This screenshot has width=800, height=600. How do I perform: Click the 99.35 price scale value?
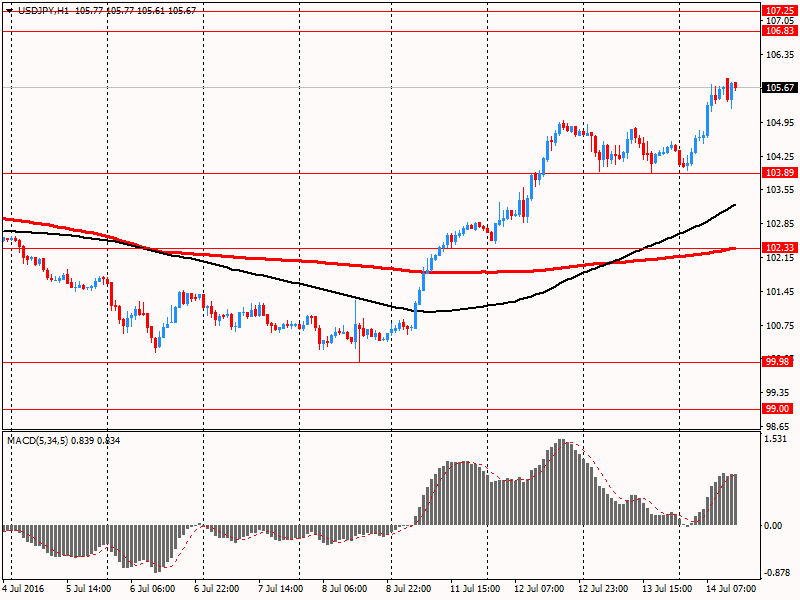click(778, 392)
